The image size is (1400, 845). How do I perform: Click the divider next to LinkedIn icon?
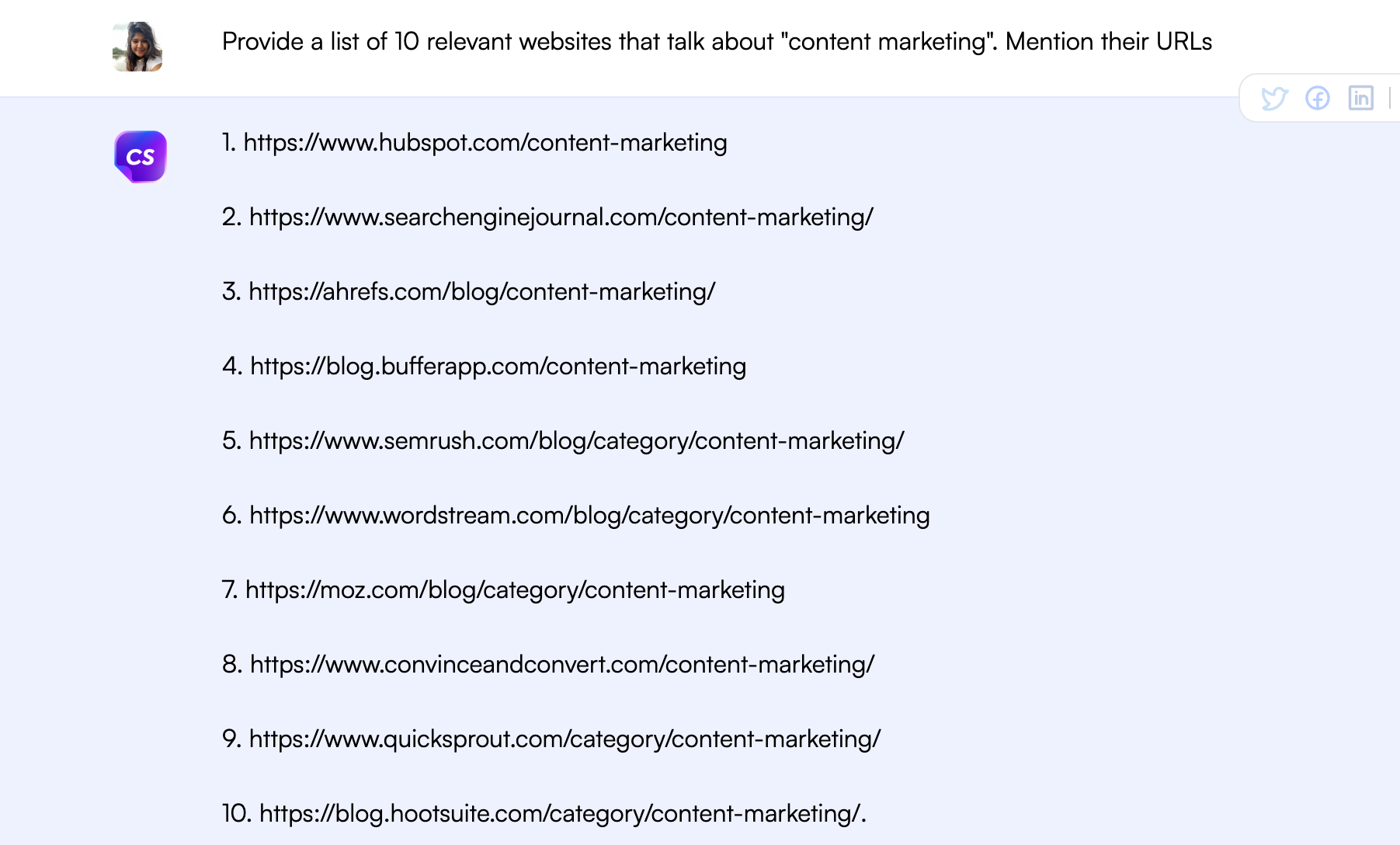pos(1389,98)
